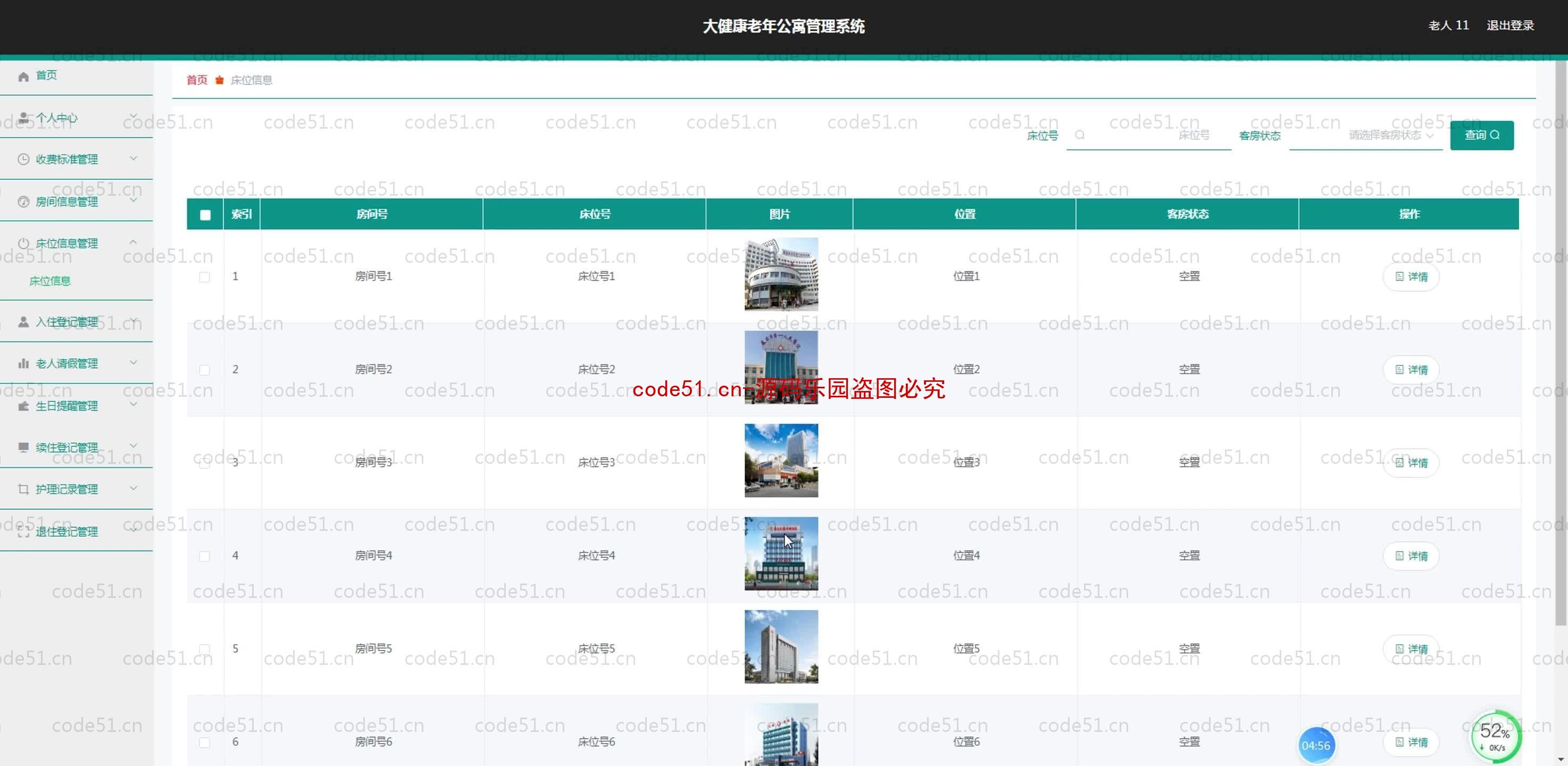Click the 空置 status in row 位置1

[1189, 277]
